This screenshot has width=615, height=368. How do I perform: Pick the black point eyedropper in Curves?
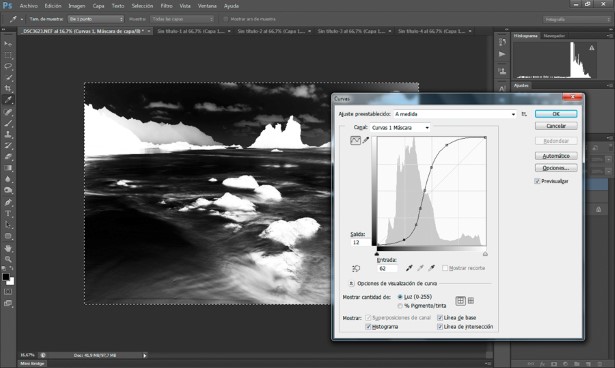[409, 268]
